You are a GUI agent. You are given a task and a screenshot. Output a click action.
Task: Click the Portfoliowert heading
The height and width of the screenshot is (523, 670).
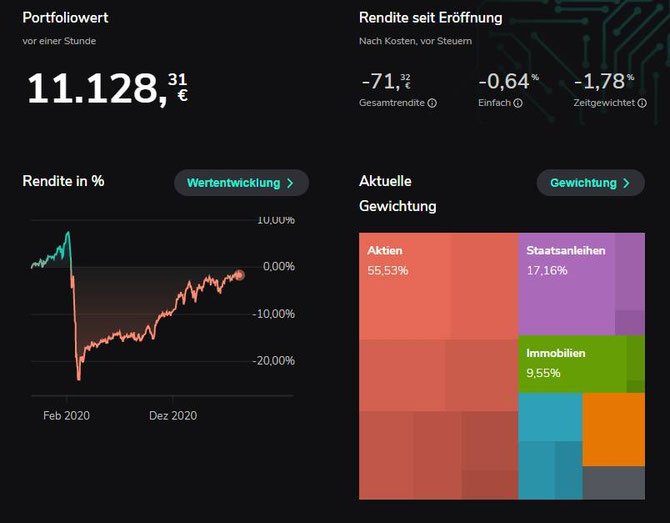(65, 18)
